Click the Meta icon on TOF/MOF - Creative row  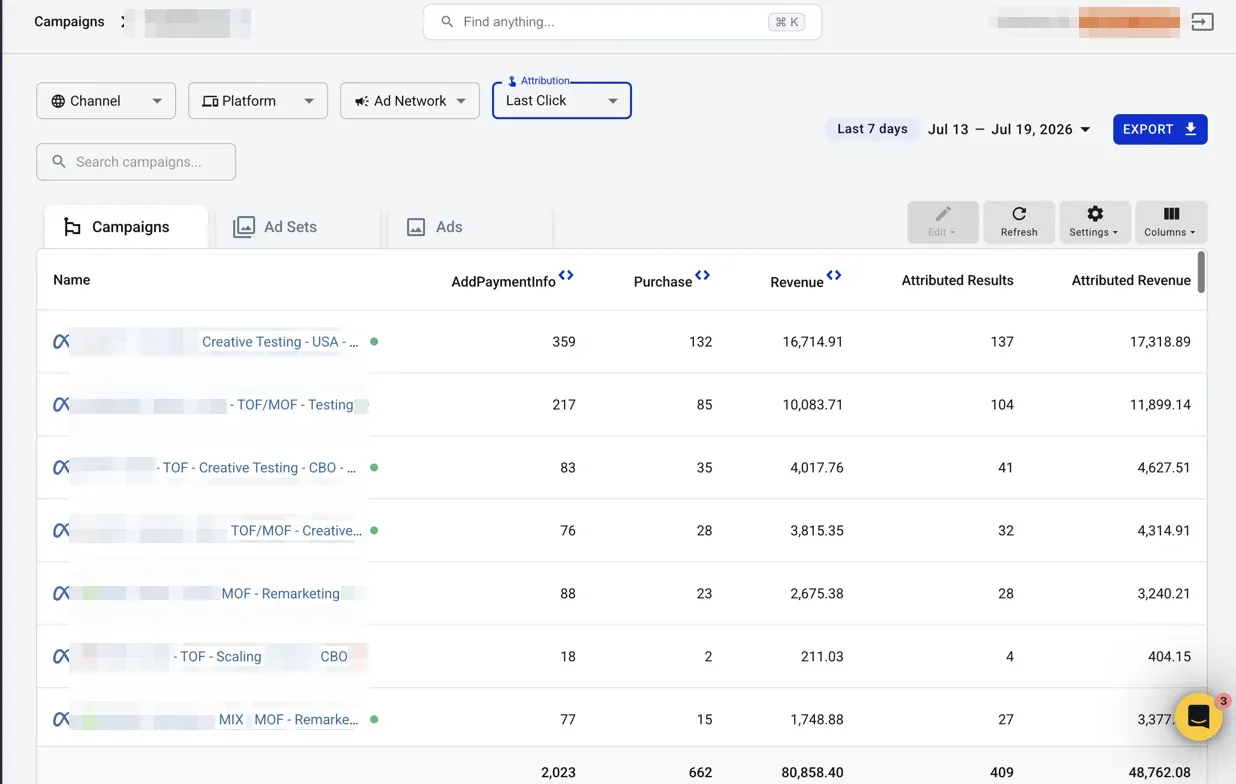pos(61,531)
